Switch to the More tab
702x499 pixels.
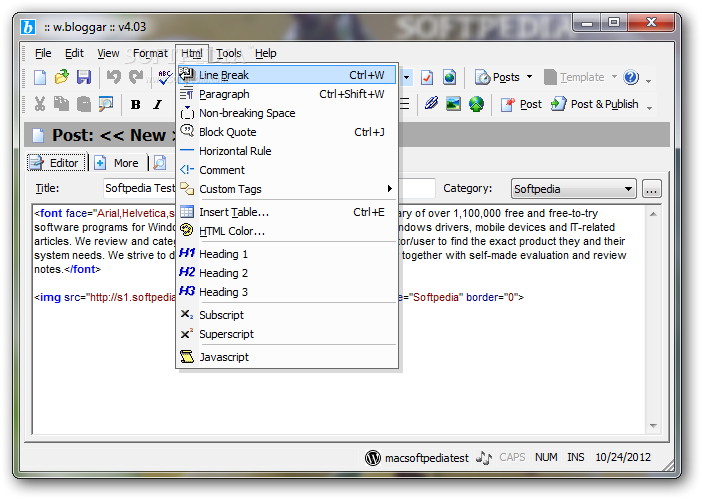point(118,163)
